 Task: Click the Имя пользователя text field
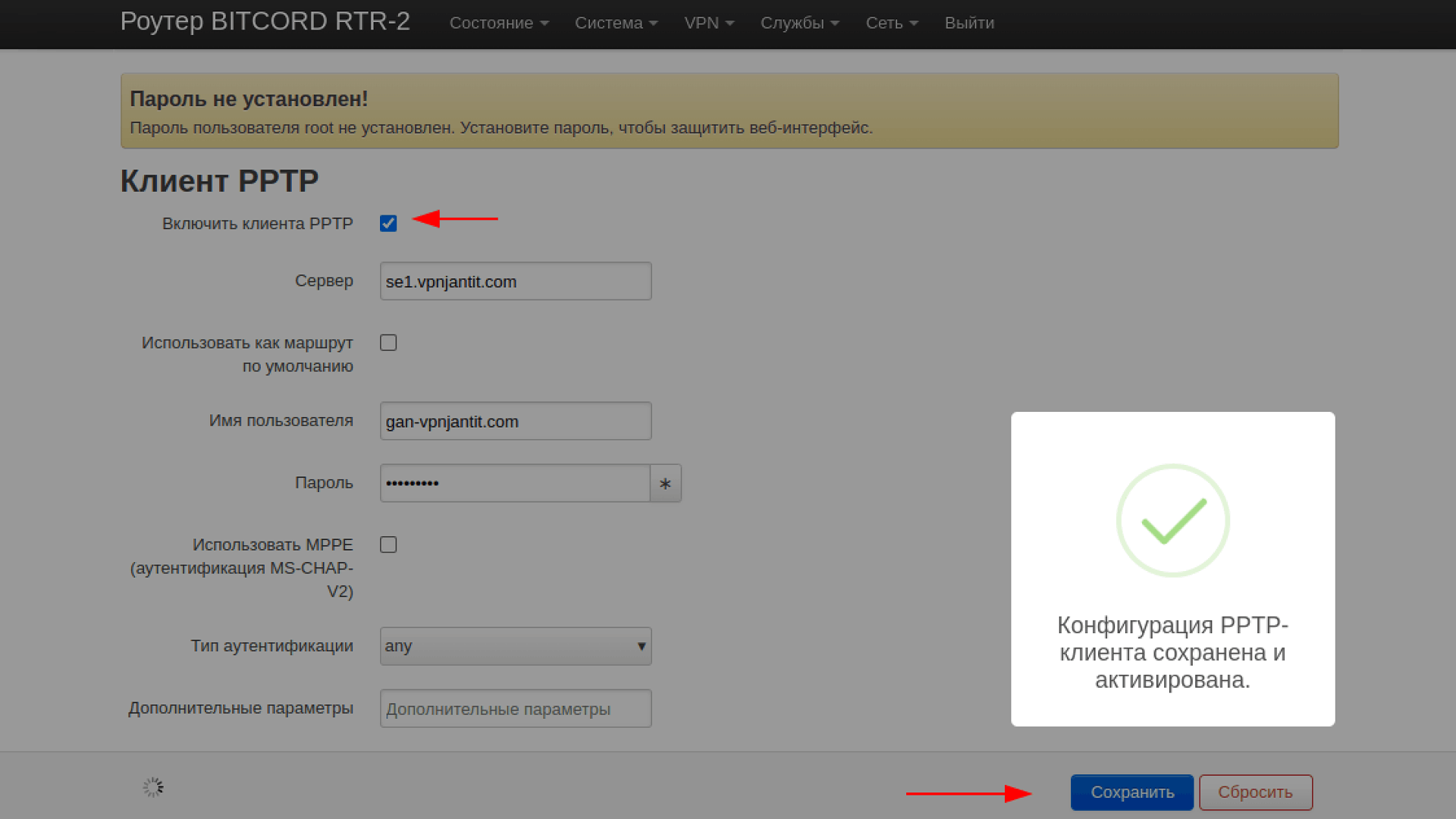pyautogui.click(x=515, y=422)
